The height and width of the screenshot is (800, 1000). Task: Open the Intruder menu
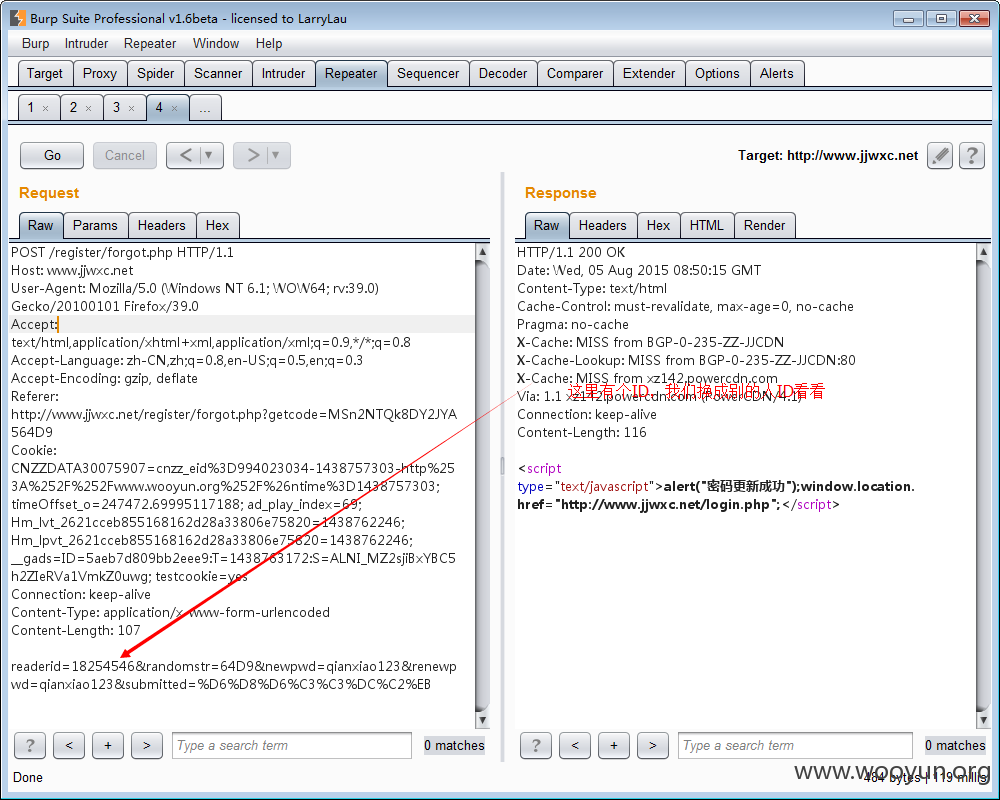click(86, 43)
